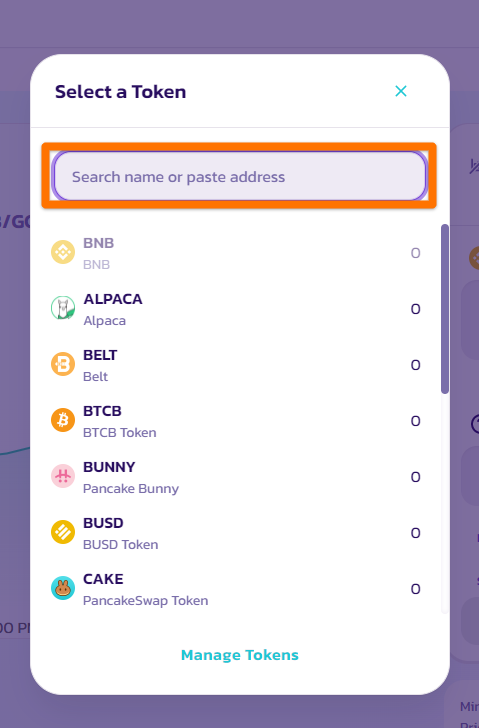Select PancakeSwap Token CAKE entry
This screenshot has width=479, height=728.
point(236,589)
